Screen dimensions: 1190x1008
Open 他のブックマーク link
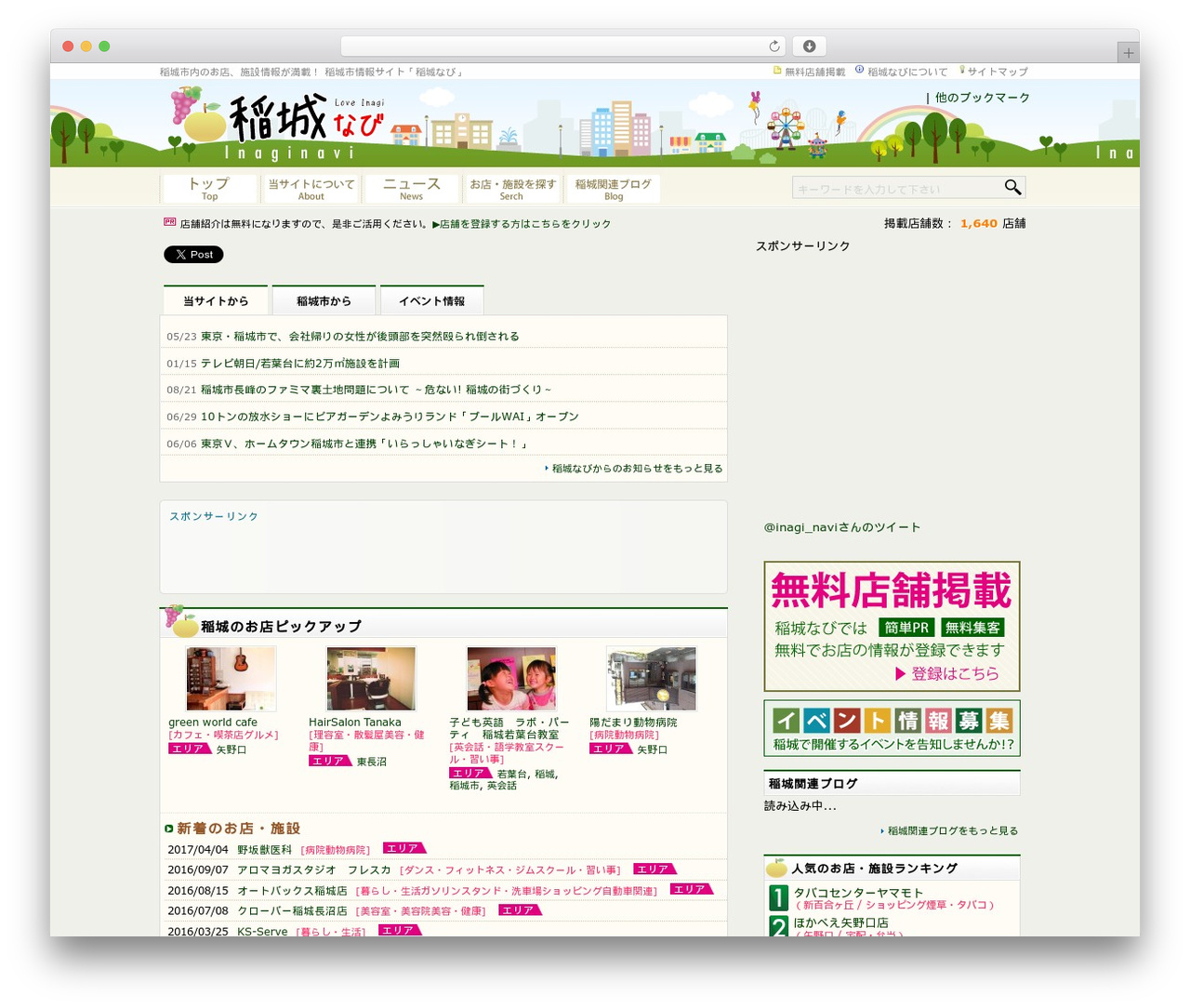982,98
